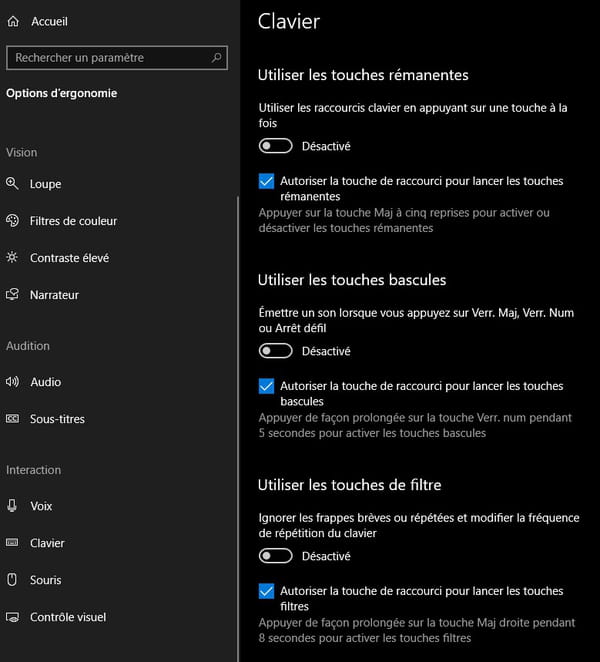This screenshot has width=600, height=662.
Task: Enable the touches de filtre toggle
Action: click(275, 556)
